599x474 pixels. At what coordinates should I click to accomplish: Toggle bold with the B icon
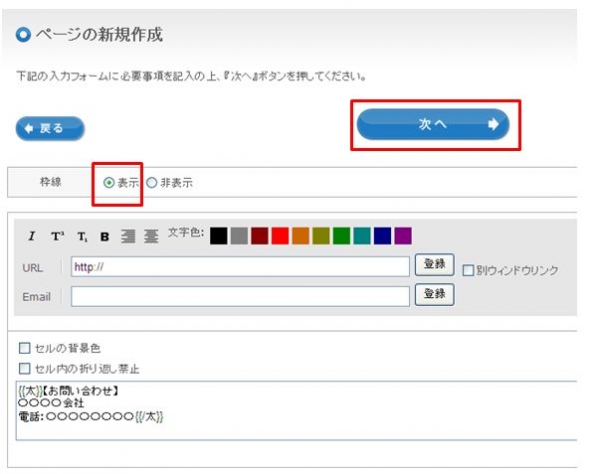click(105, 237)
